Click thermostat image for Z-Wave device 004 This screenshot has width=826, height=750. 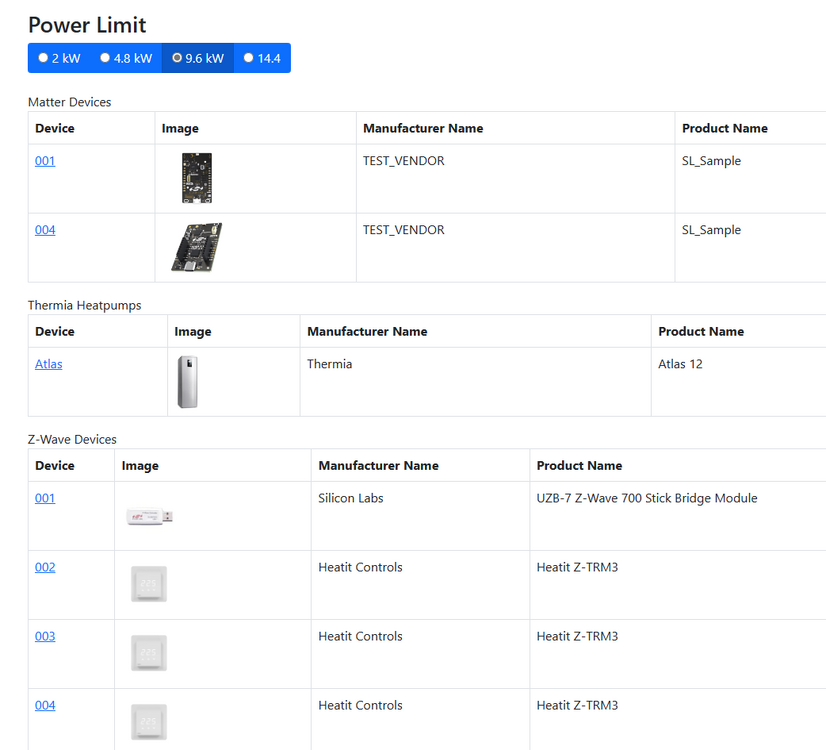tap(149, 722)
